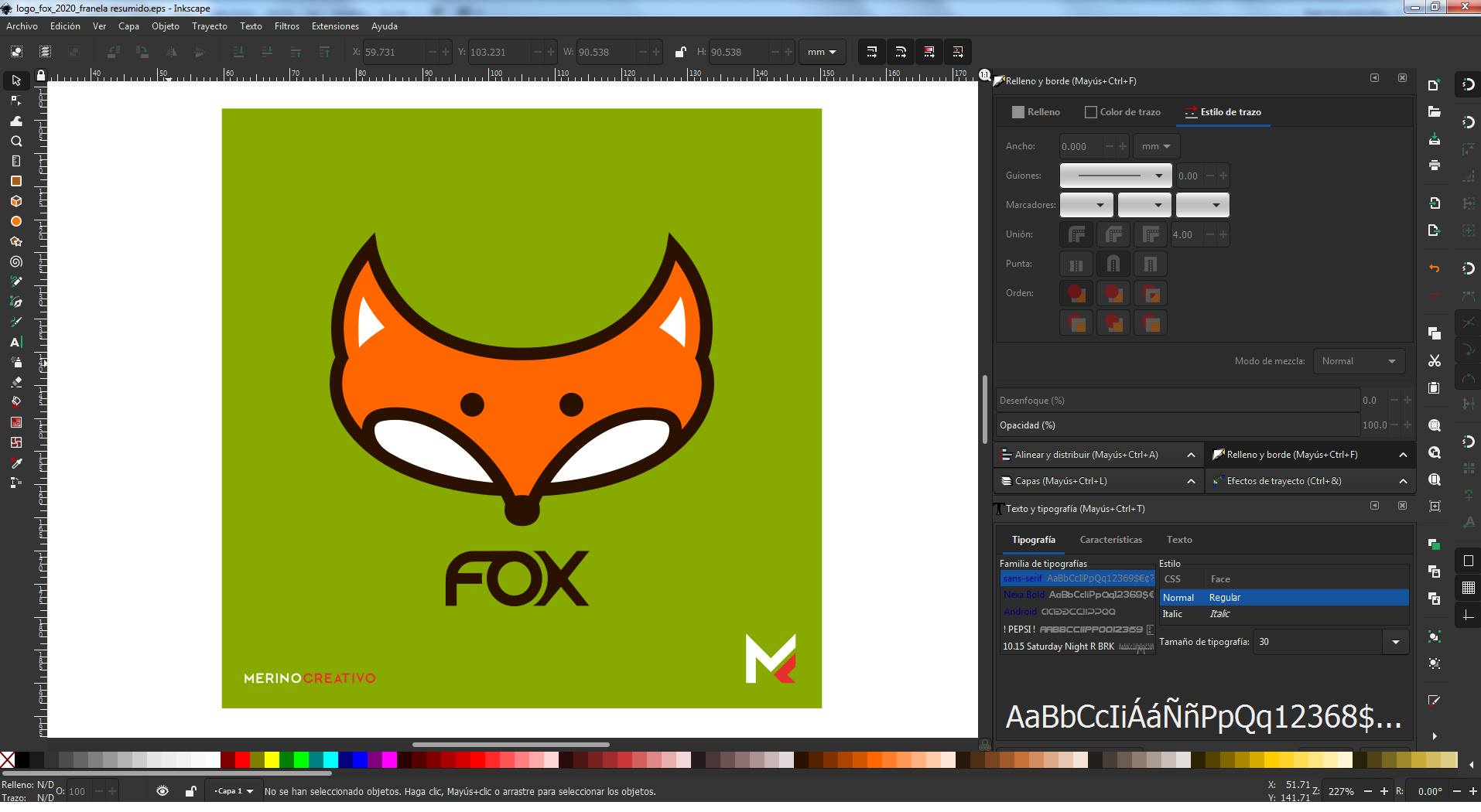Open the Archivo menu
This screenshot has width=1481, height=812.
22,26
